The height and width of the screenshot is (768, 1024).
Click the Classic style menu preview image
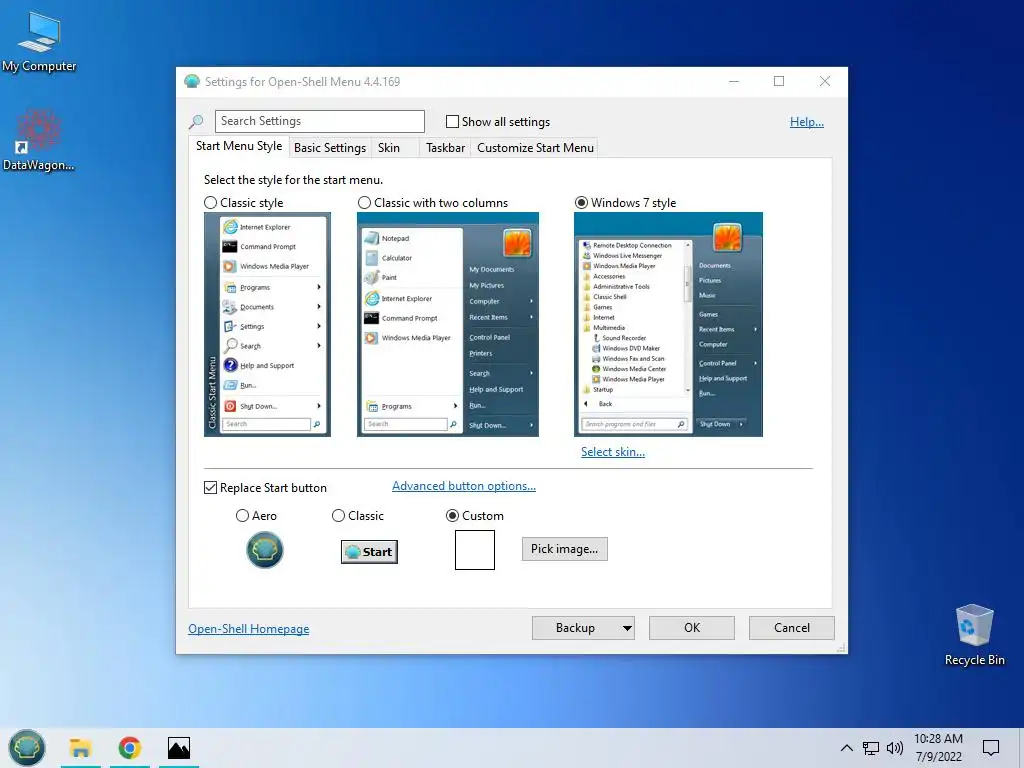[267, 324]
